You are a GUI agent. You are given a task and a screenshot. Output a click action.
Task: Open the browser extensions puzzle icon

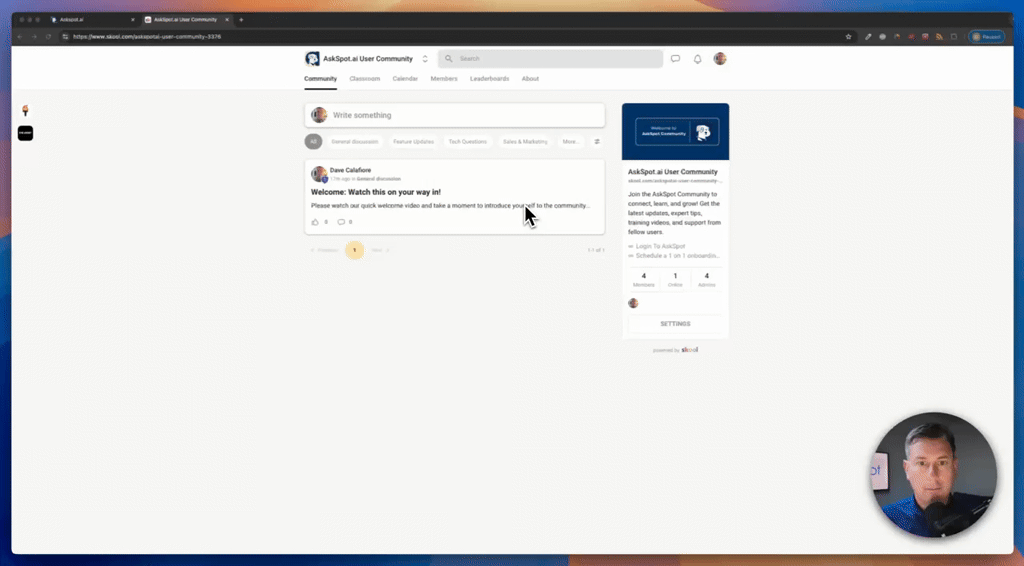(x=953, y=37)
